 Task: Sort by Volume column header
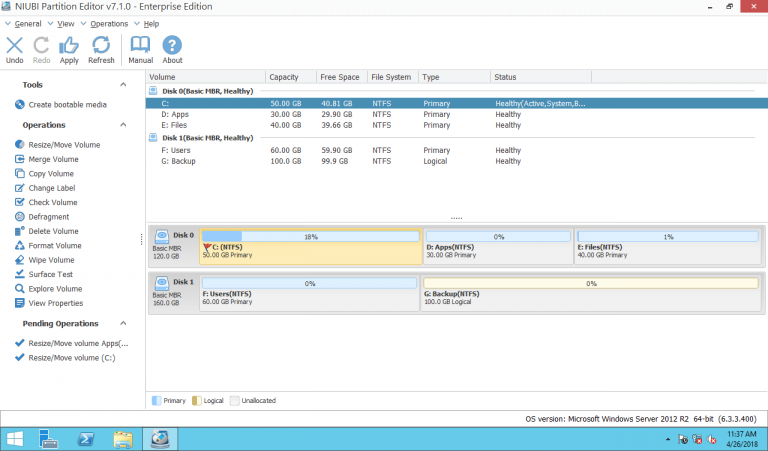206,77
